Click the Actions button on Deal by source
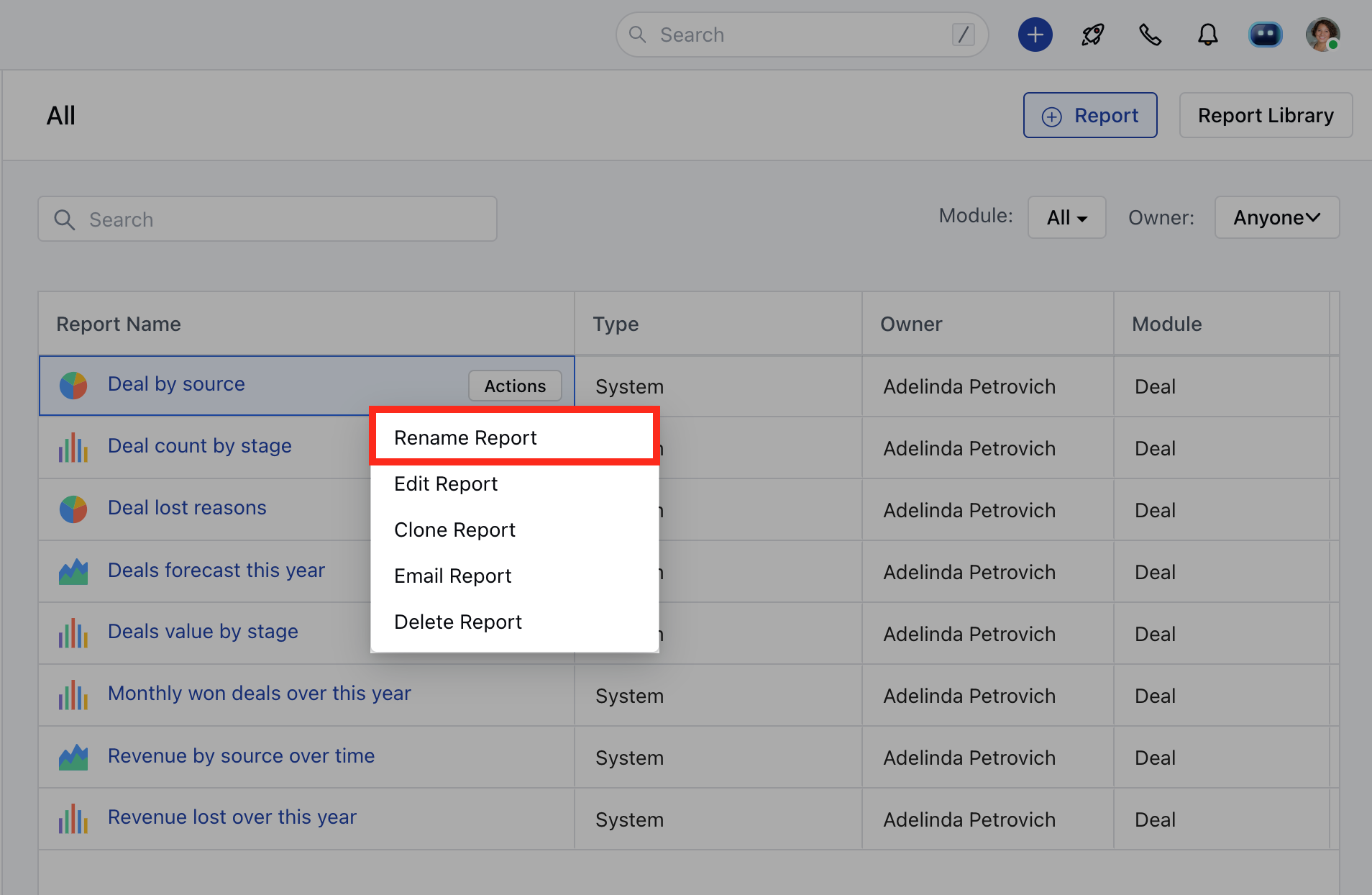Viewport: 1372px width, 895px height. [x=515, y=386]
